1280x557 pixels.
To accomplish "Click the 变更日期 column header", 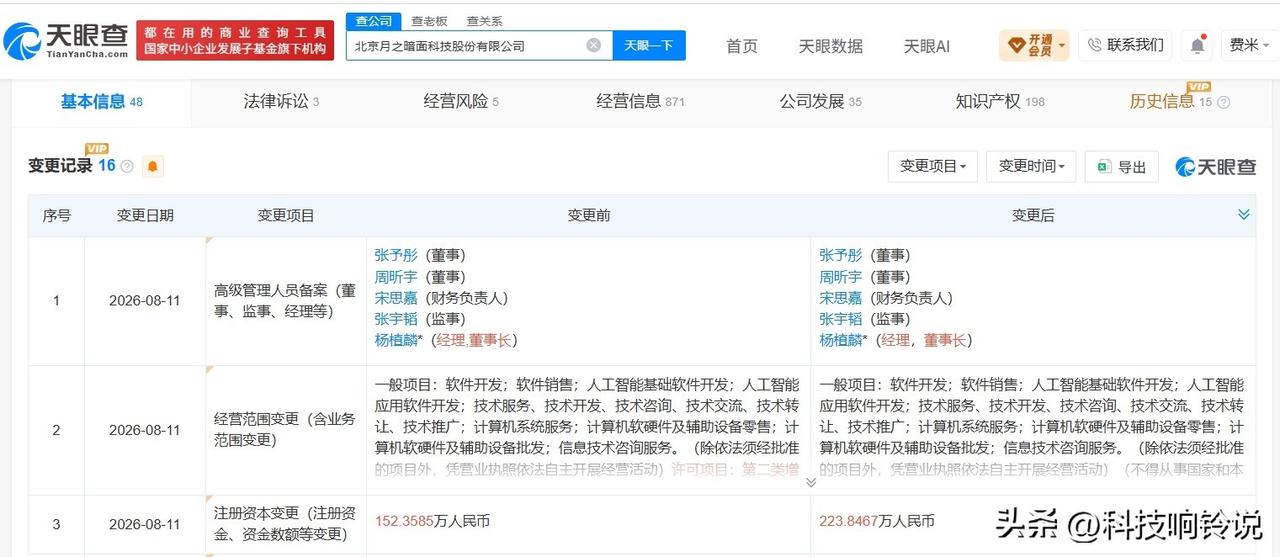I will pos(145,215).
